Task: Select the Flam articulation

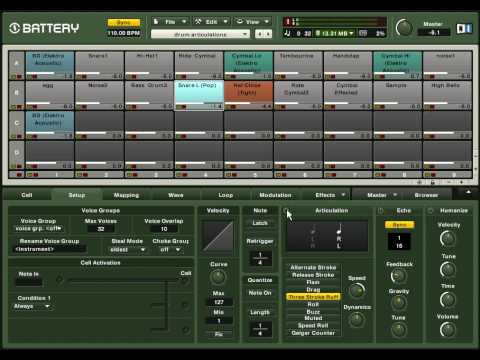Action: pos(313,282)
